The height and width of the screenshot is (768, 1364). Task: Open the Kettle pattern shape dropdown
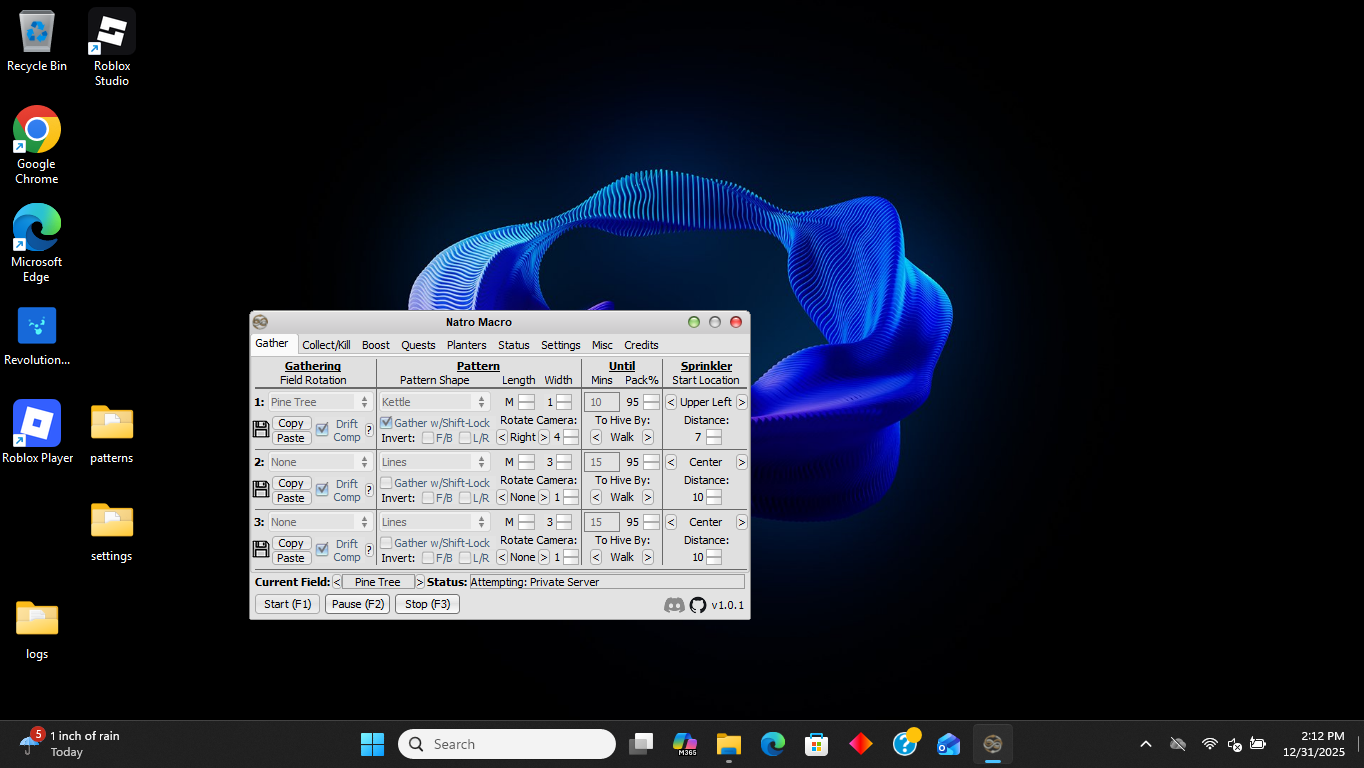[434, 402]
